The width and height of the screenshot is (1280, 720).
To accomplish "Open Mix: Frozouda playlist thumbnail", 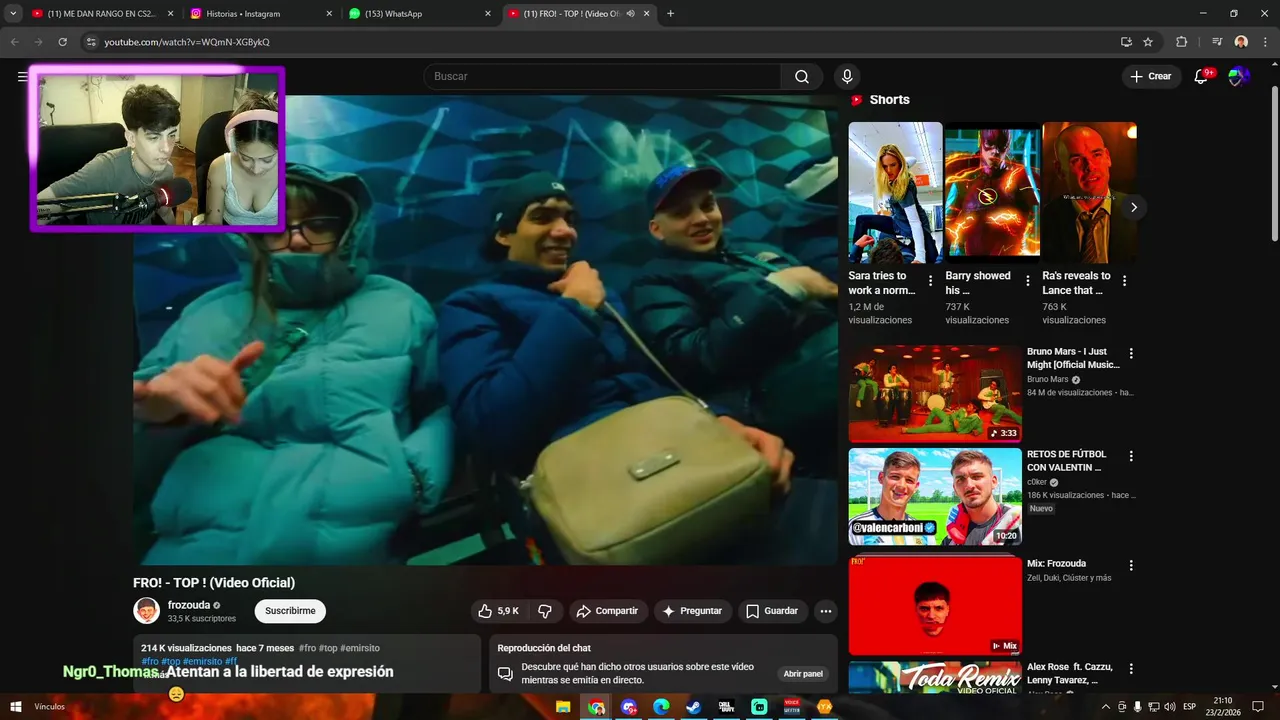I will coord(935,606).
